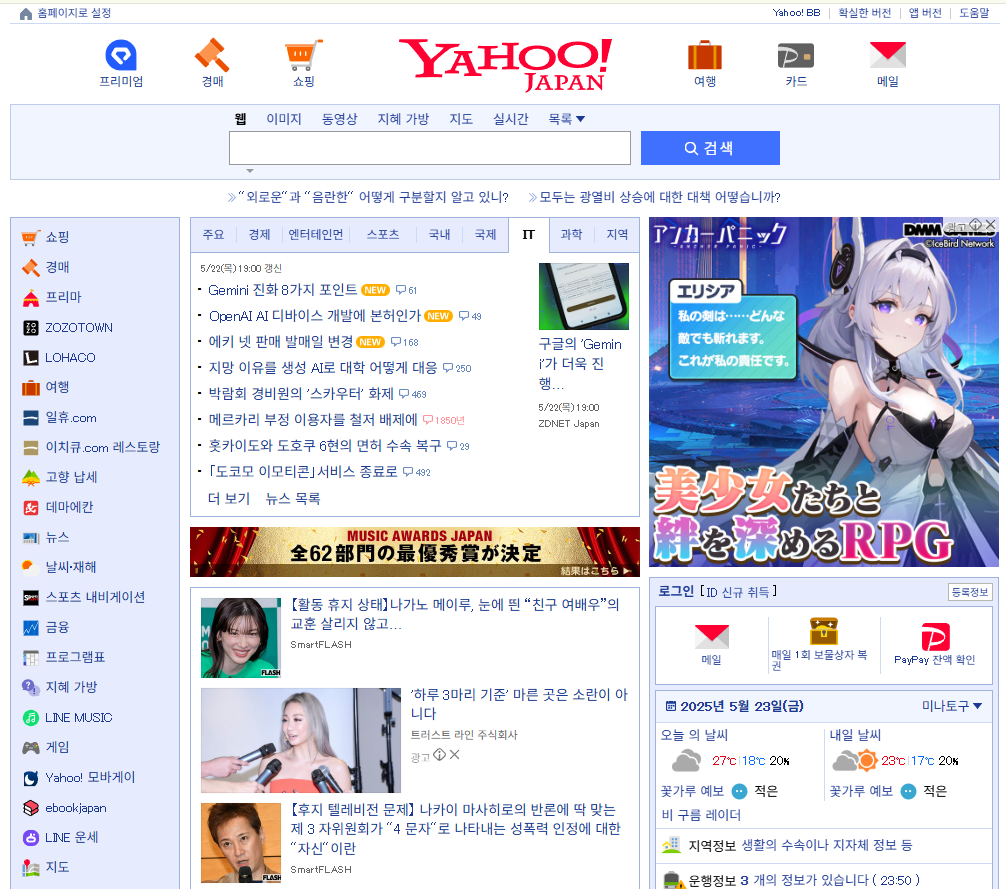
Task: Open 지역정보 local info row
Action: (x=823, y=845)
